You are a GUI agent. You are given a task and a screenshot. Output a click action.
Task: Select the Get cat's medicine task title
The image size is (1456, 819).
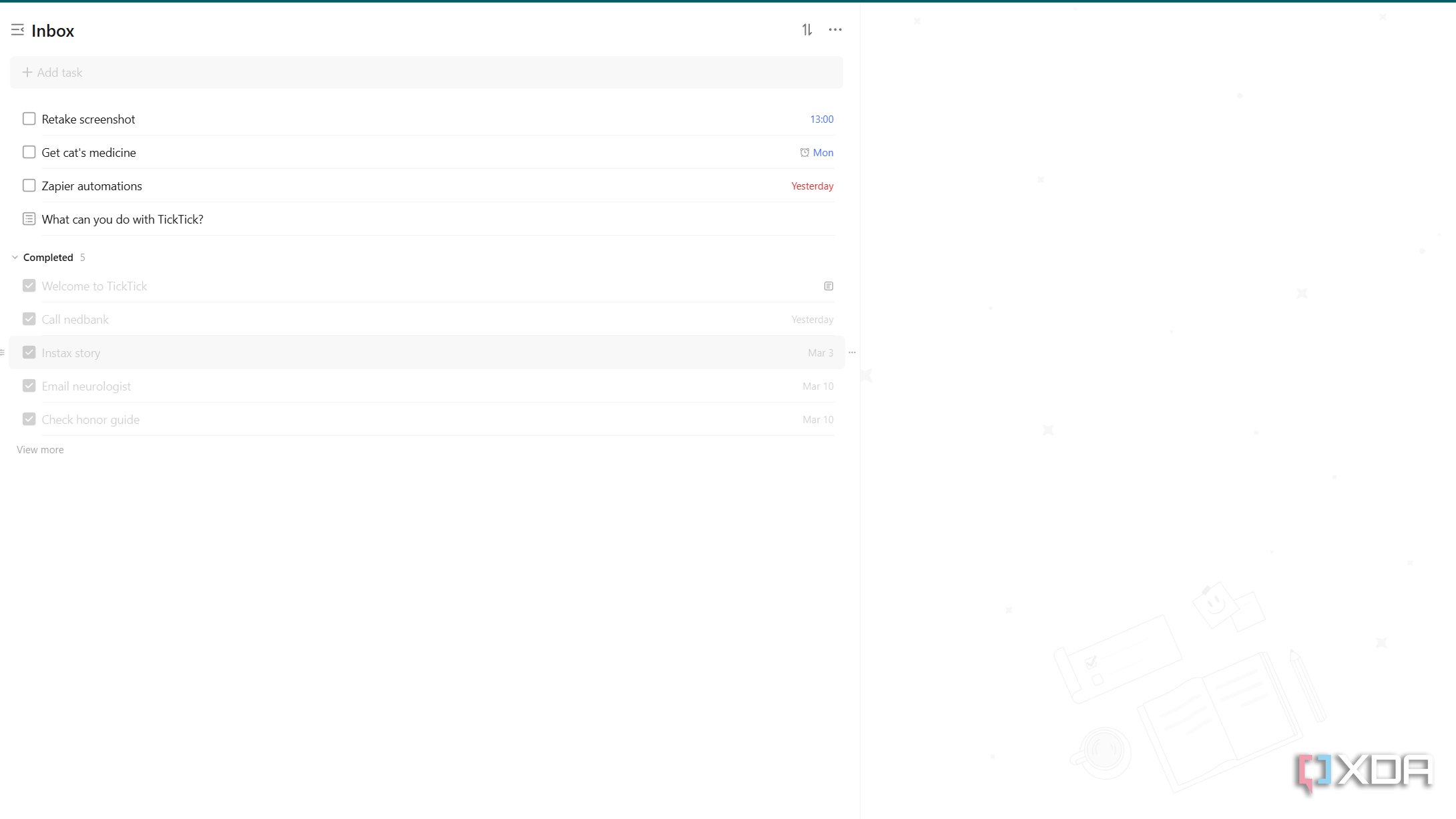point(89,152)
